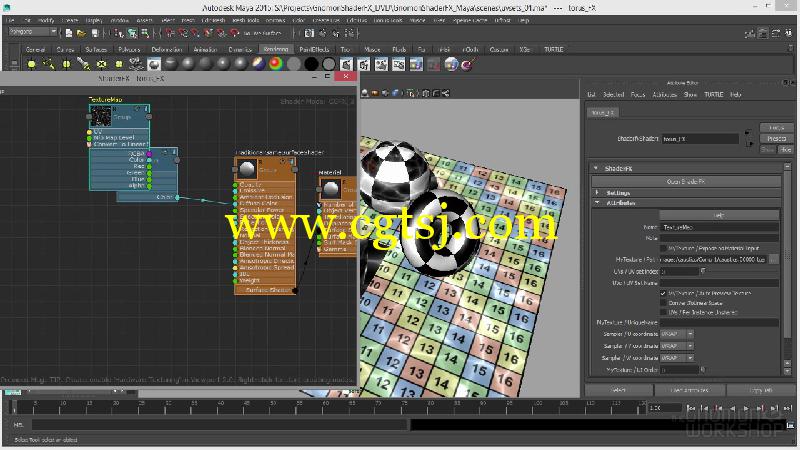Click the Open ShaderFX button
The height and width of the screenshot is (450, 800).
(686, 181)
